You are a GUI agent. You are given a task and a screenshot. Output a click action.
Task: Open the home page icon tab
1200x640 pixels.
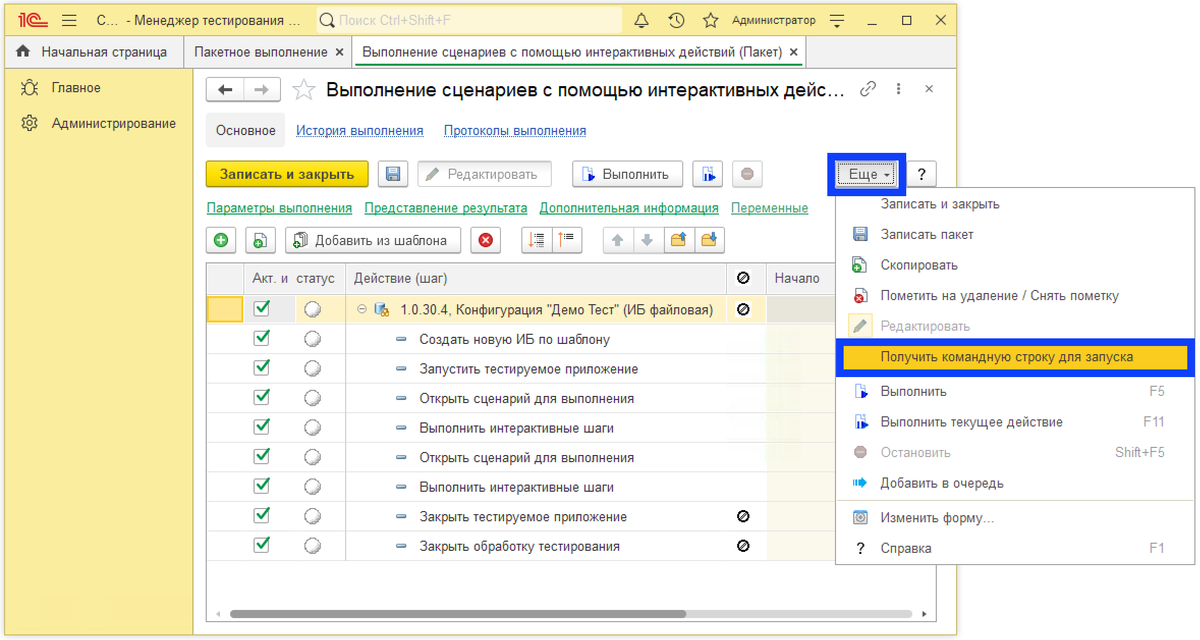pos(23,52)
